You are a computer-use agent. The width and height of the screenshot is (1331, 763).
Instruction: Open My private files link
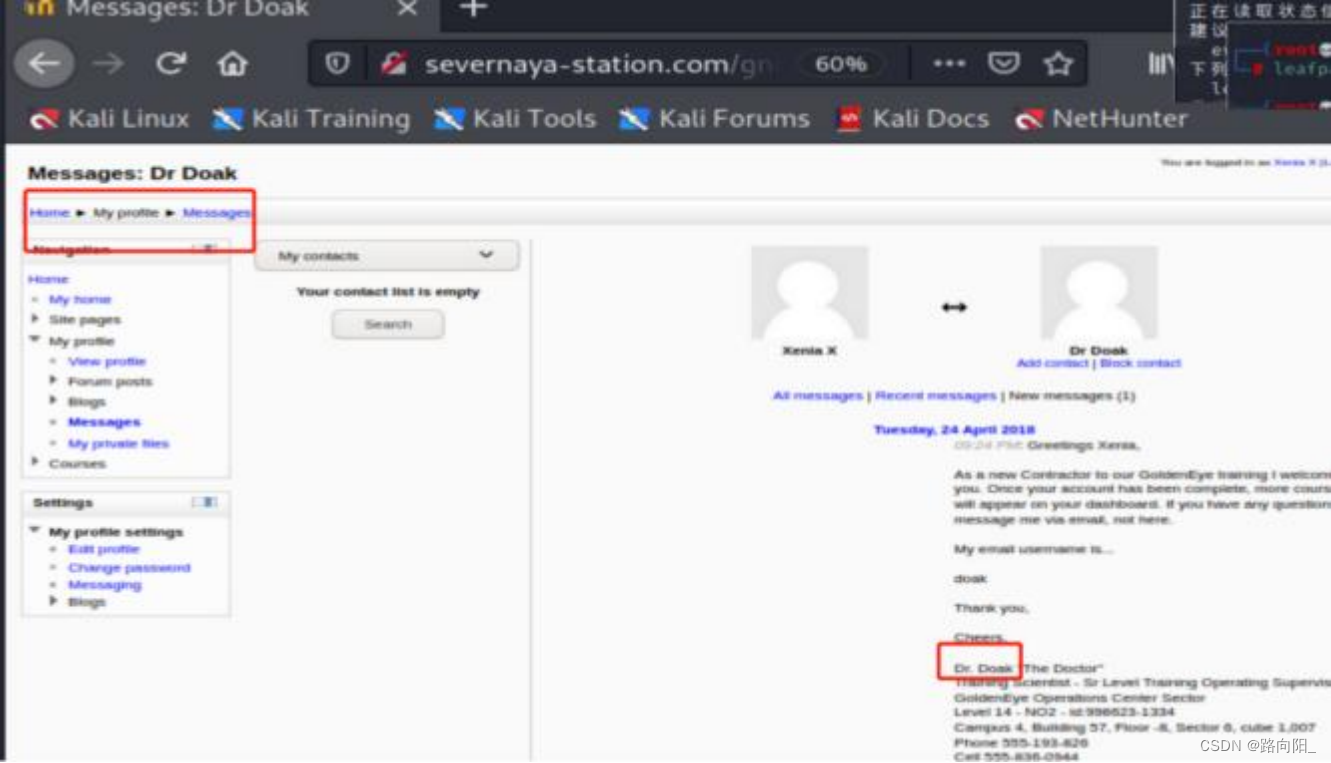coord(118,443)
